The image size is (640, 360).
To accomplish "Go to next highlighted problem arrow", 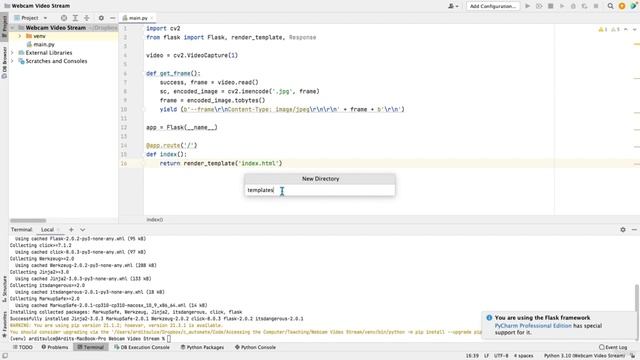I will [634, 29].
